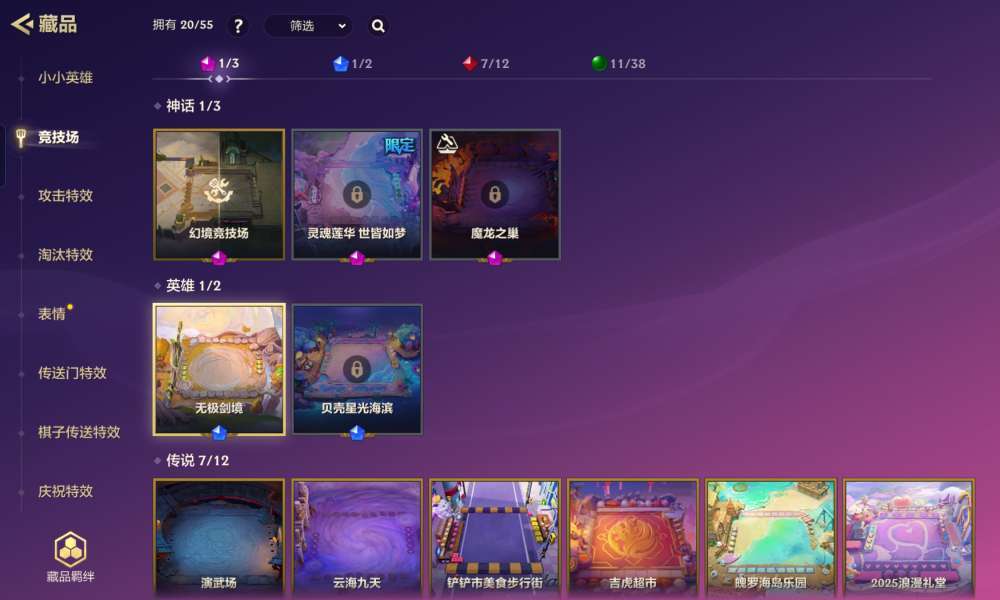Click the back arrow next to 藏品
This screenshot has height=600, width=1000.
pyautogui.click(x=22, y=24)
